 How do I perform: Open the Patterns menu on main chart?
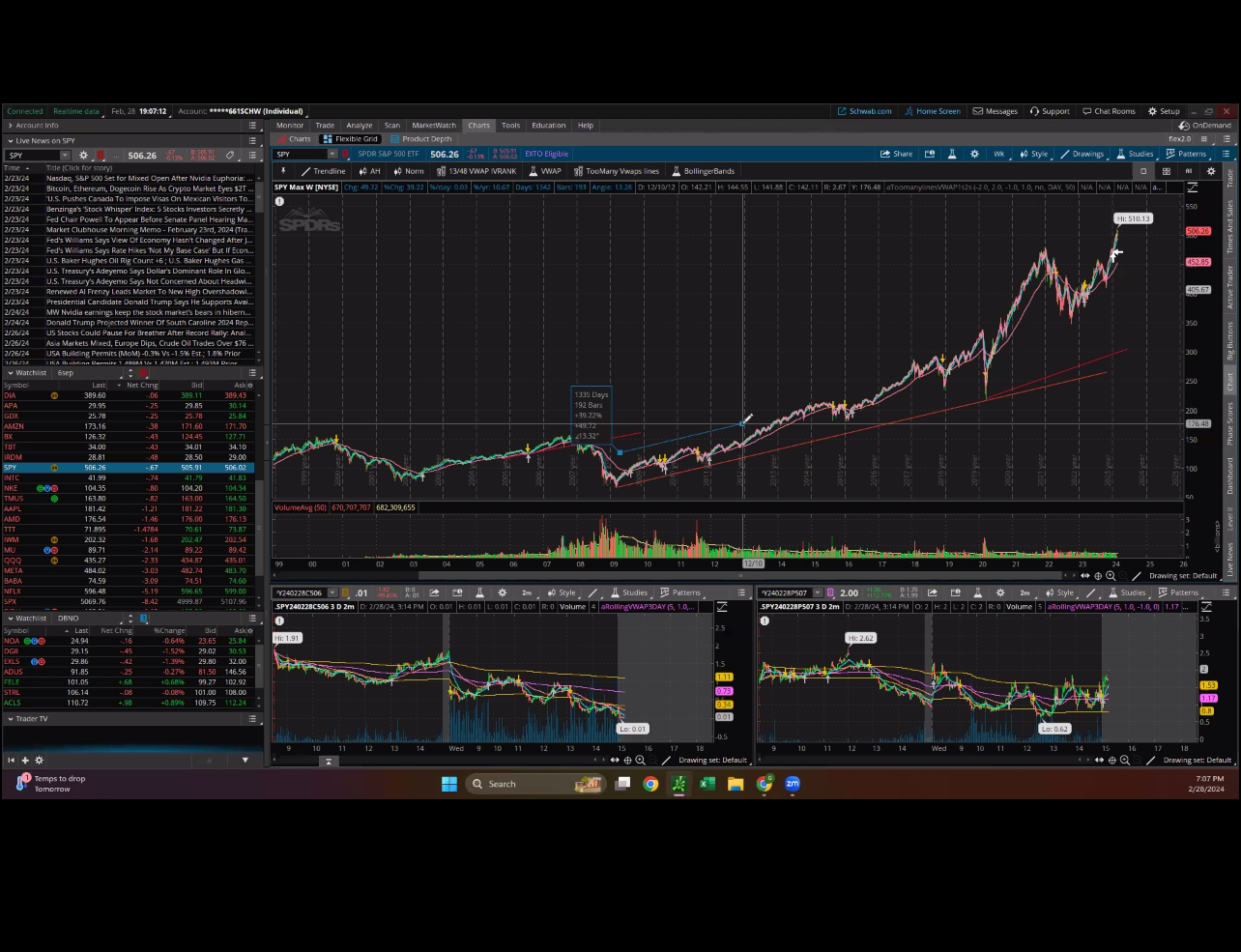coord(1186,154)
